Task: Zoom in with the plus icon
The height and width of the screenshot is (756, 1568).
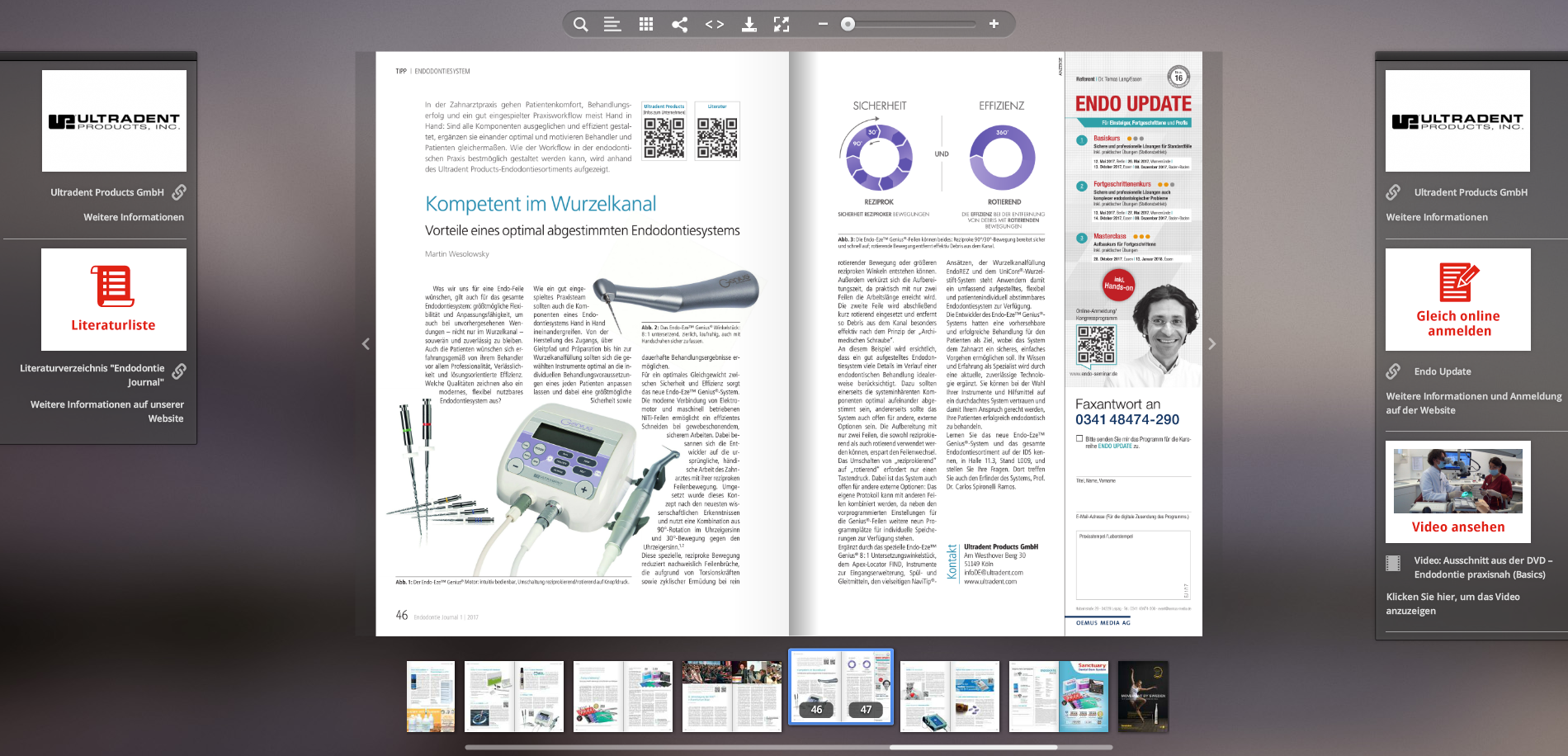Action: pyautogui.click(x=994, y=24)
